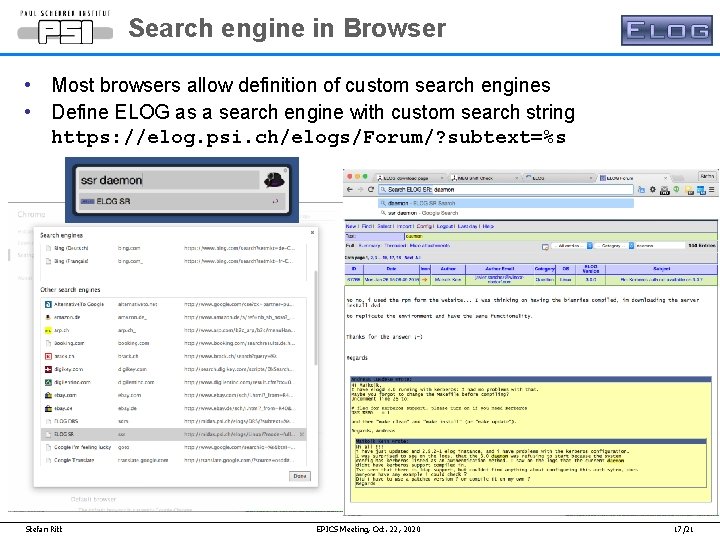Click the yellow folder extension icon
The height and width of the screenshot is (540, 720).
689,190
